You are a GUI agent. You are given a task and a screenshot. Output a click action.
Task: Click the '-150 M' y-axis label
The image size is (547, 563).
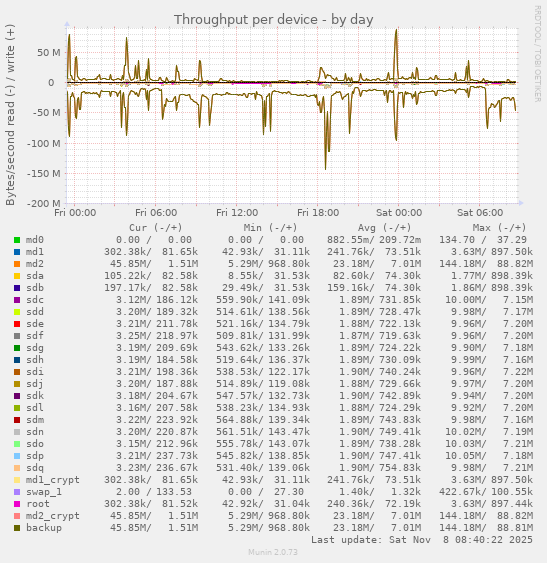(x=44, y=174)
